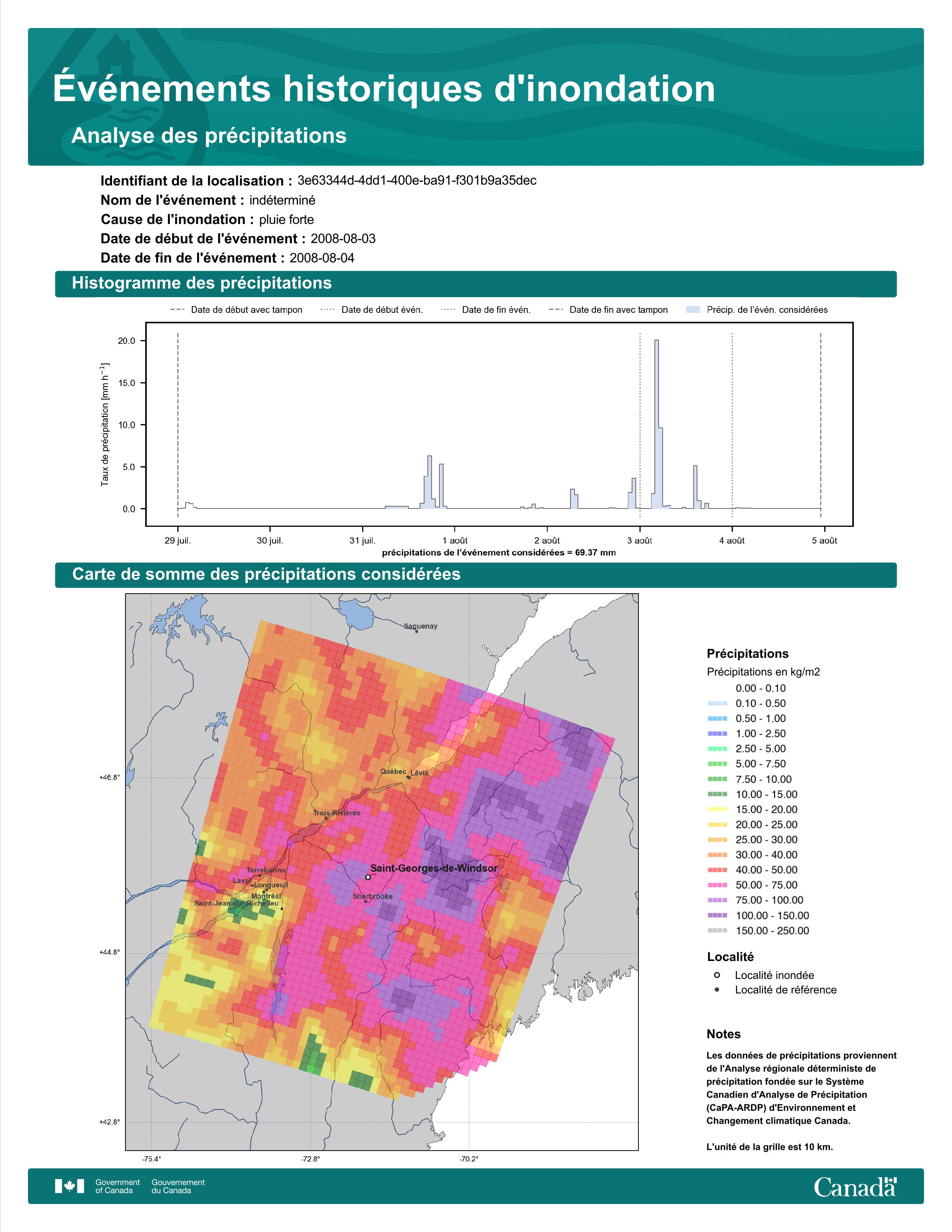
Task: Select the location identifier 3e63344d-4dd1-400e-ba91-f301b9a35dec
Action: pos(417,181)
